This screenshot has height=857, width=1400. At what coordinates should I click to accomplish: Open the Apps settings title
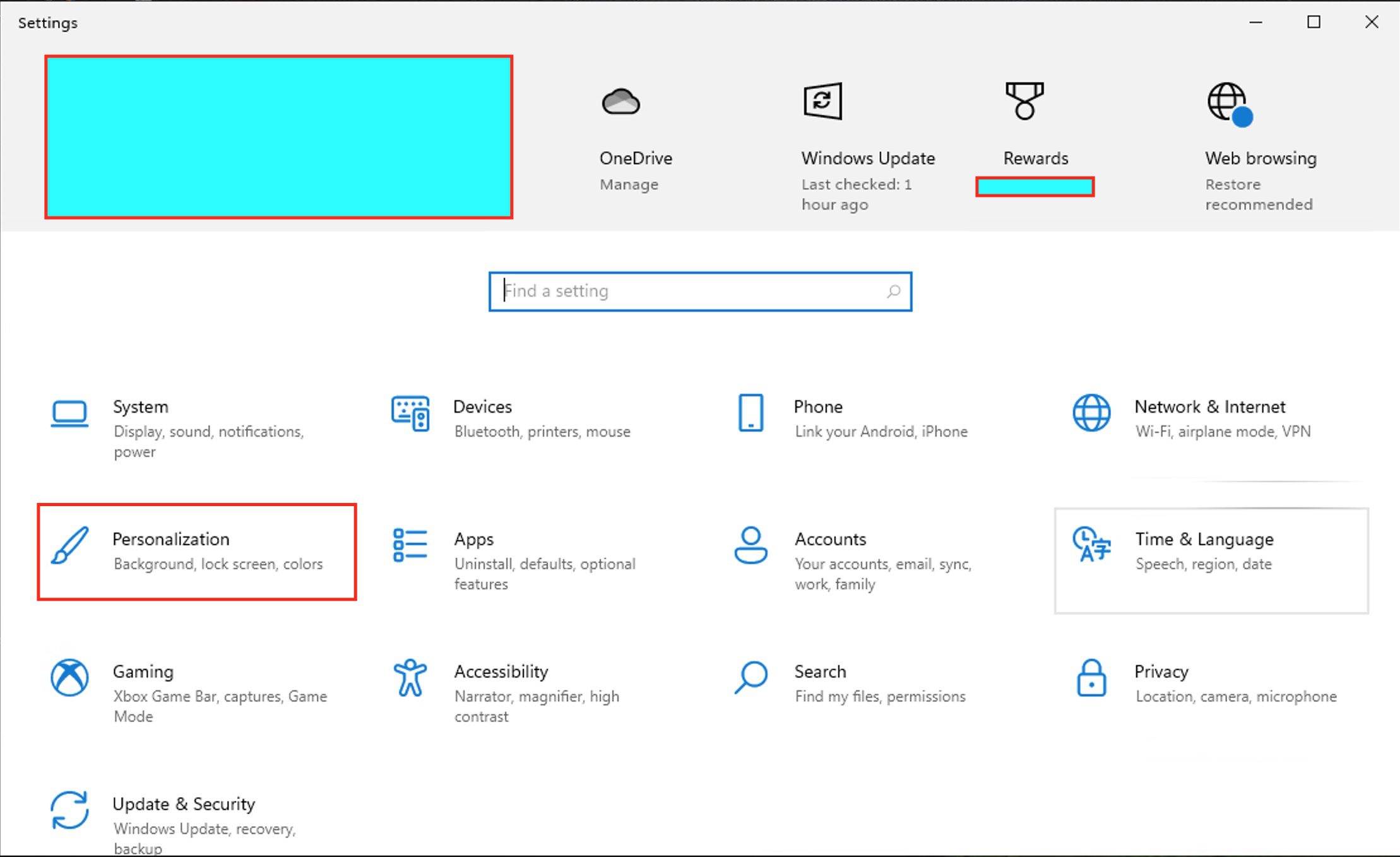pyautogui.click(x=473, y=540)
